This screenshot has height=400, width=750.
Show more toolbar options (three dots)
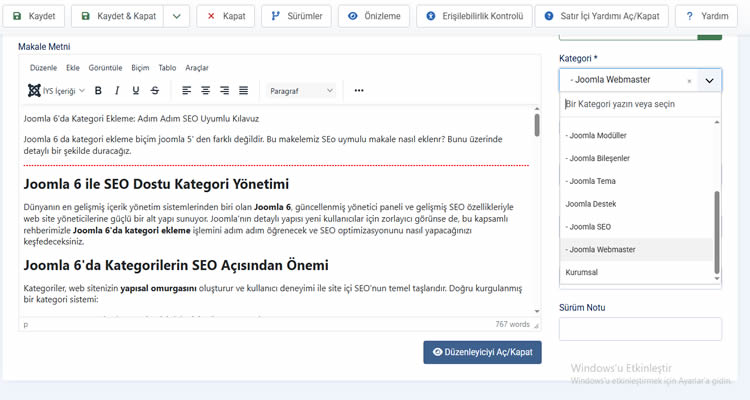(x=359, y=91)
